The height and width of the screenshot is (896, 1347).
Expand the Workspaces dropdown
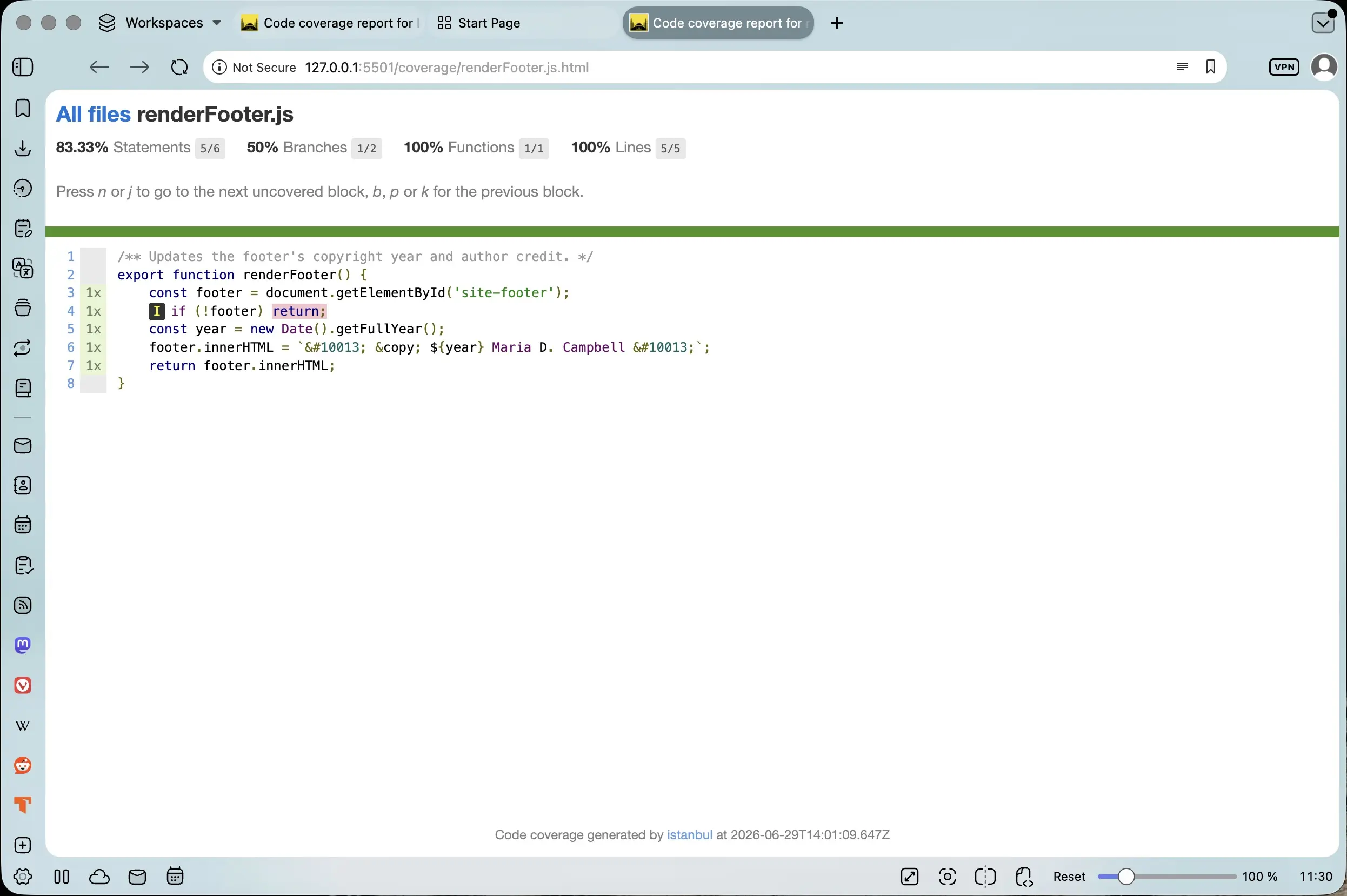pyautogui.click(x=160, y=23)
